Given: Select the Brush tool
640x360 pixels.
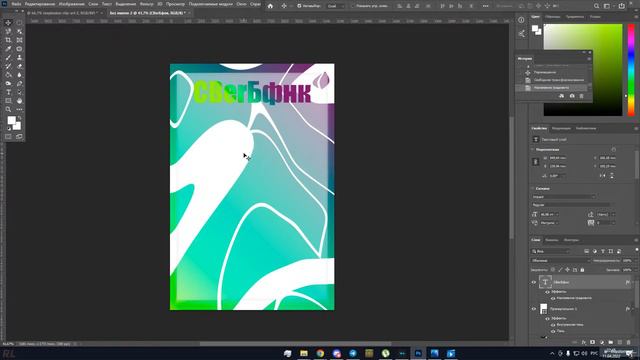Looking at the screenshot, I should click(8, 58).
